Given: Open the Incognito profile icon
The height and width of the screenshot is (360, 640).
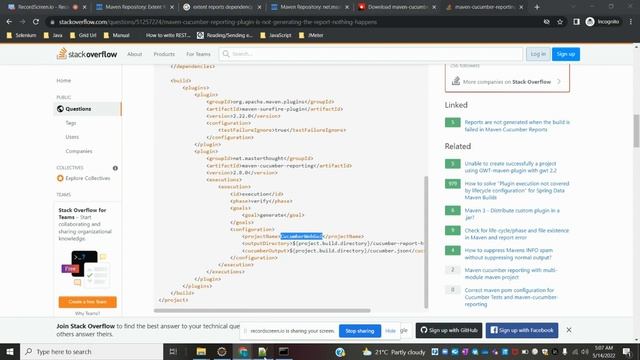Looking at the screenshot, I should [590, 22].
